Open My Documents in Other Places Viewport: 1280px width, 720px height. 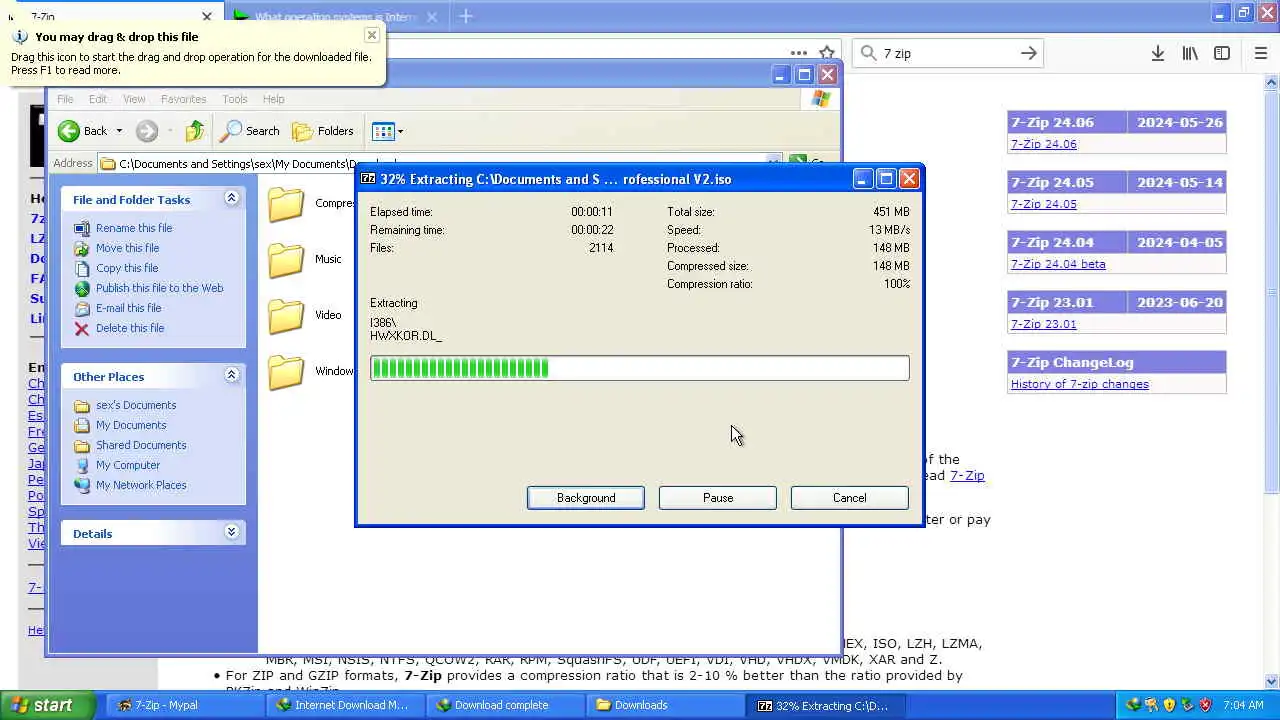131,425
